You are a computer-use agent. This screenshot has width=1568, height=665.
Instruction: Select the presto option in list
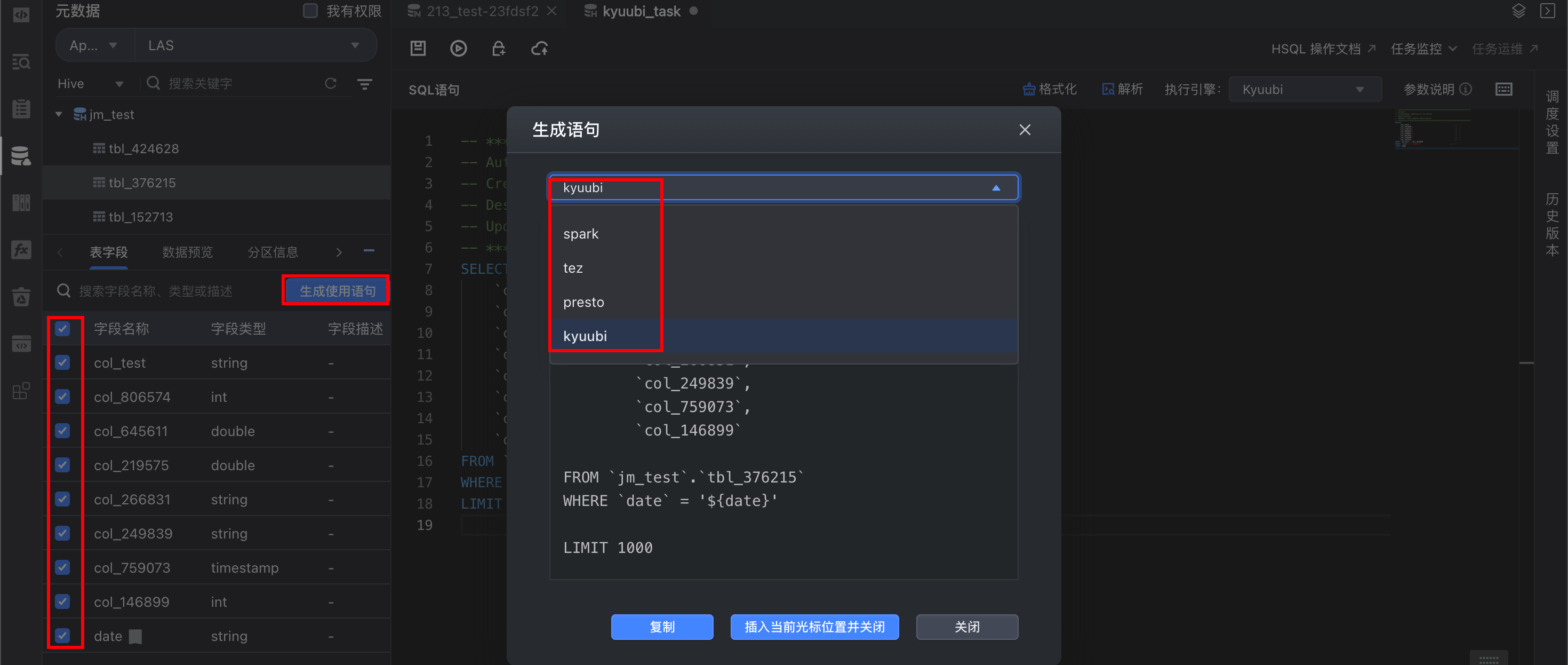pyautogui.click(x=584, y=302)
